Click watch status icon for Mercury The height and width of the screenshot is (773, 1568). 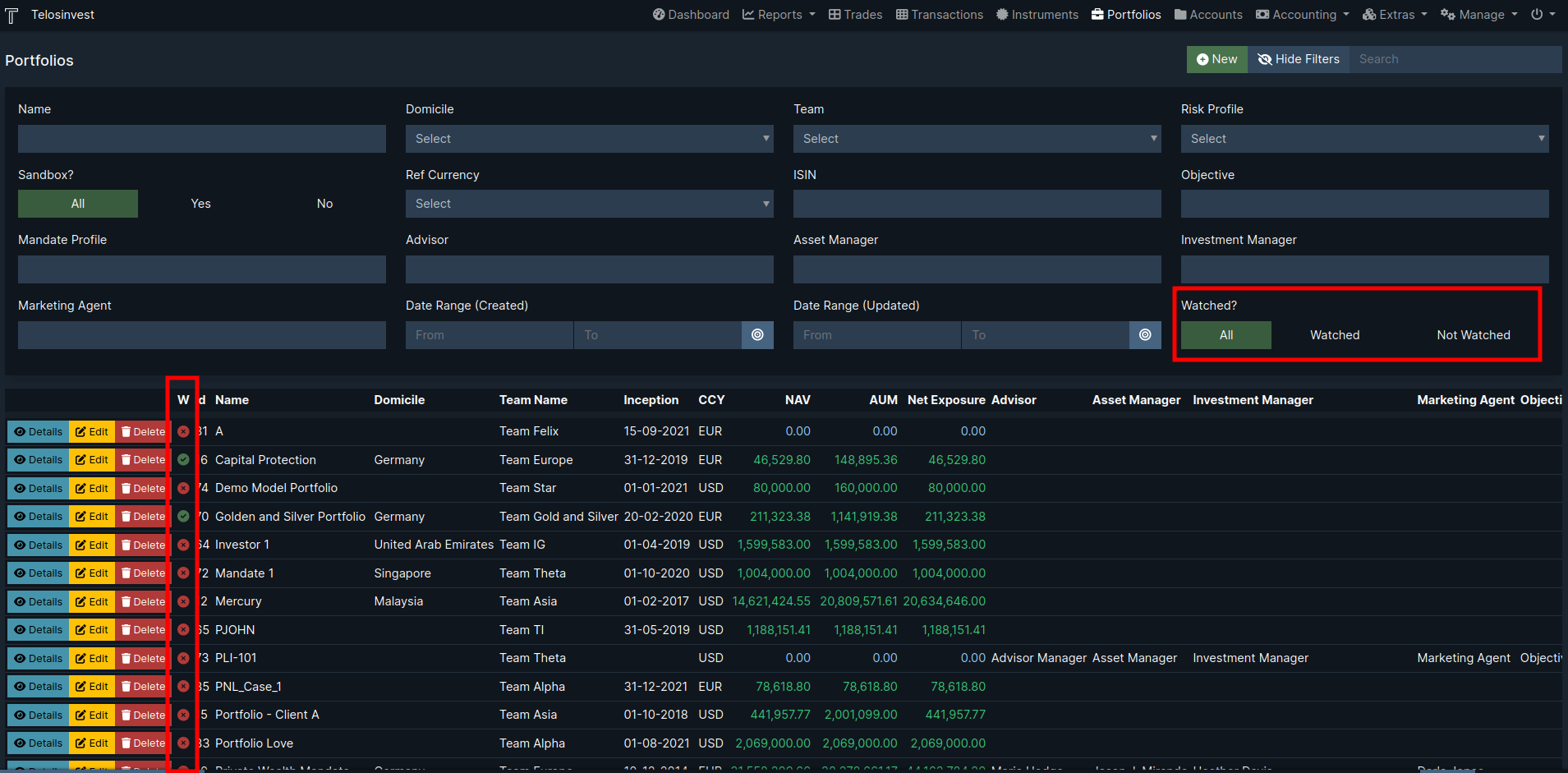tap(183, 601)
